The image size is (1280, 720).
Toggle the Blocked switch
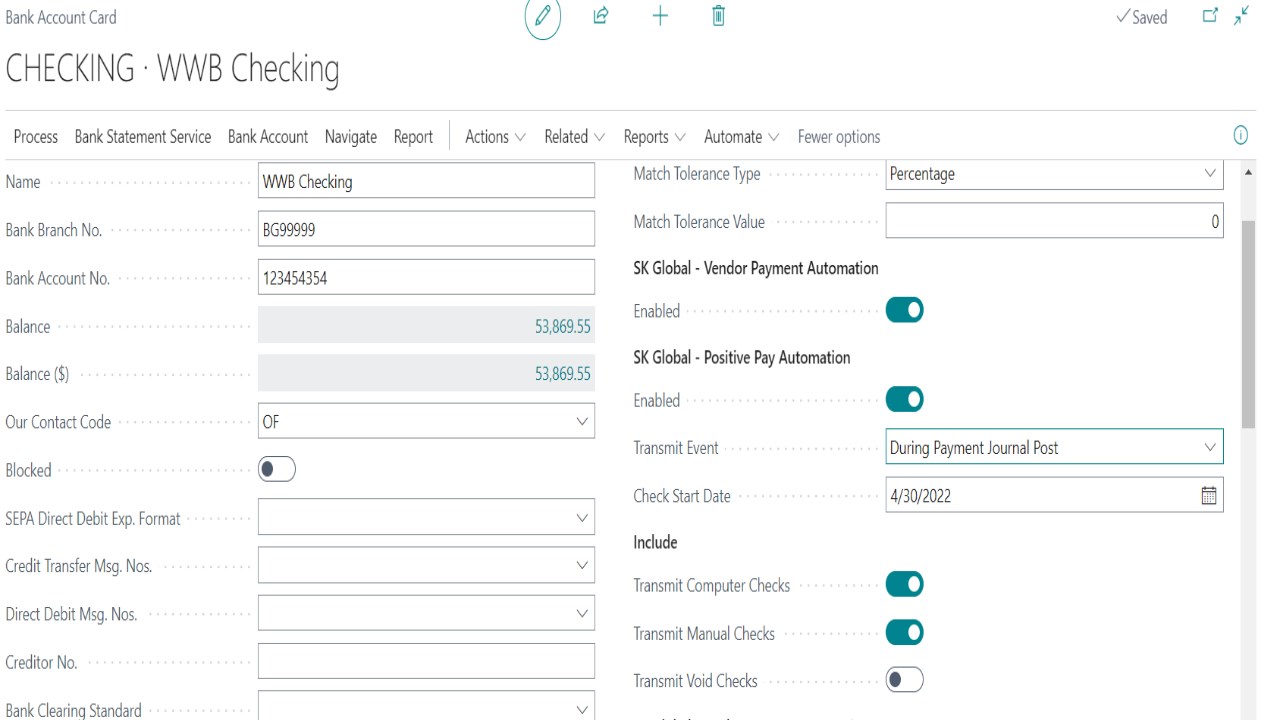pyautogui.click(x=277, y=470)
